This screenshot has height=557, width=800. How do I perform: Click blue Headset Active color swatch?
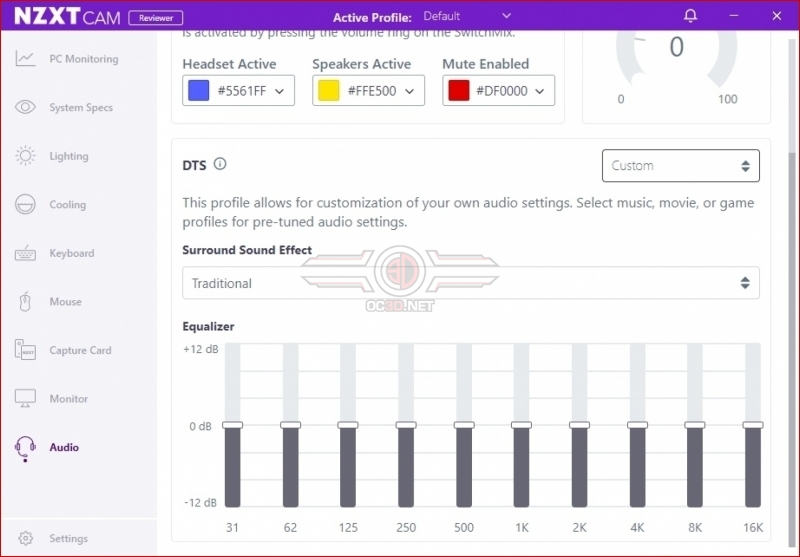198,90
